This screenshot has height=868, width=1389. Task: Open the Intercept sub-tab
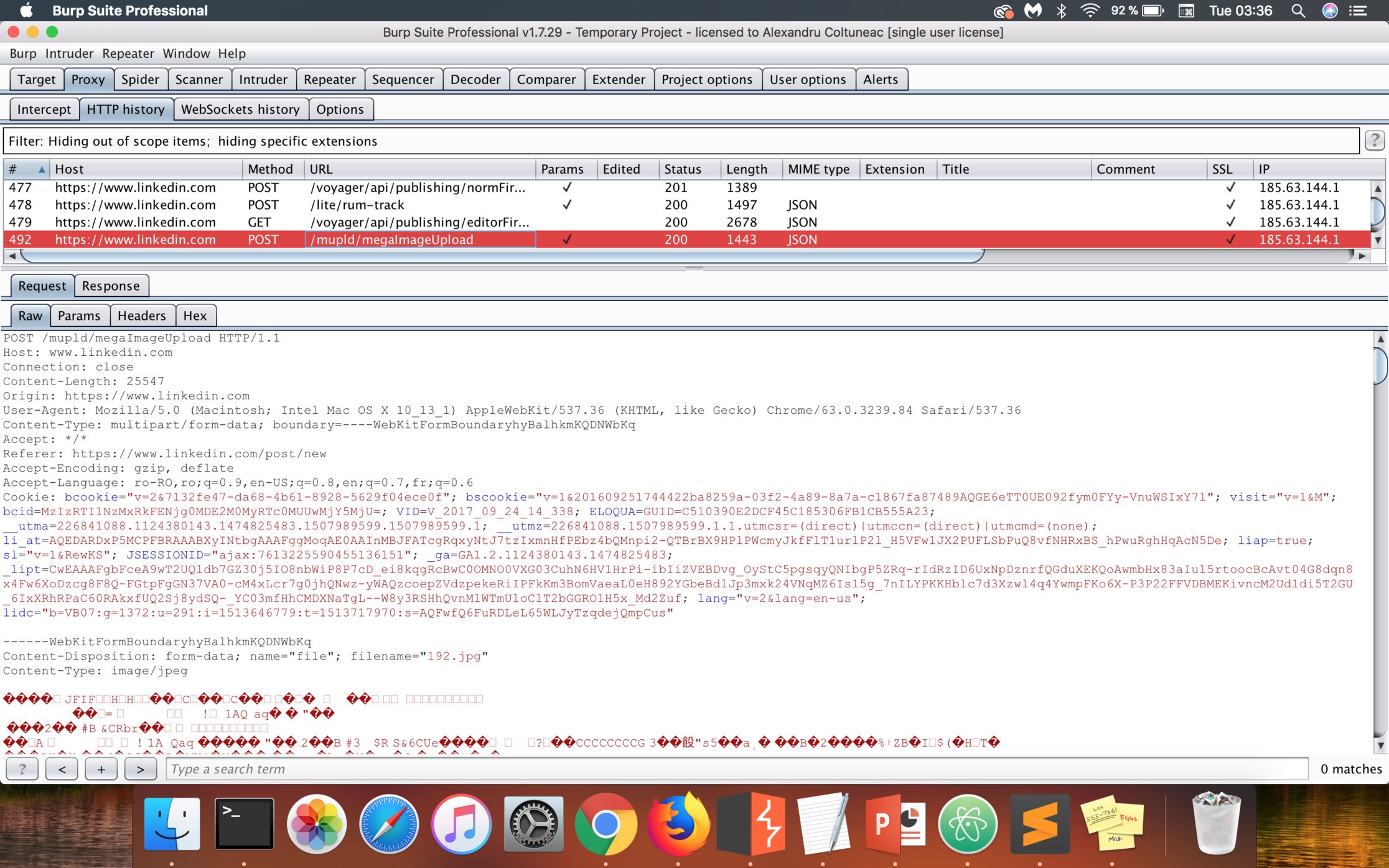tap(44, 110)
